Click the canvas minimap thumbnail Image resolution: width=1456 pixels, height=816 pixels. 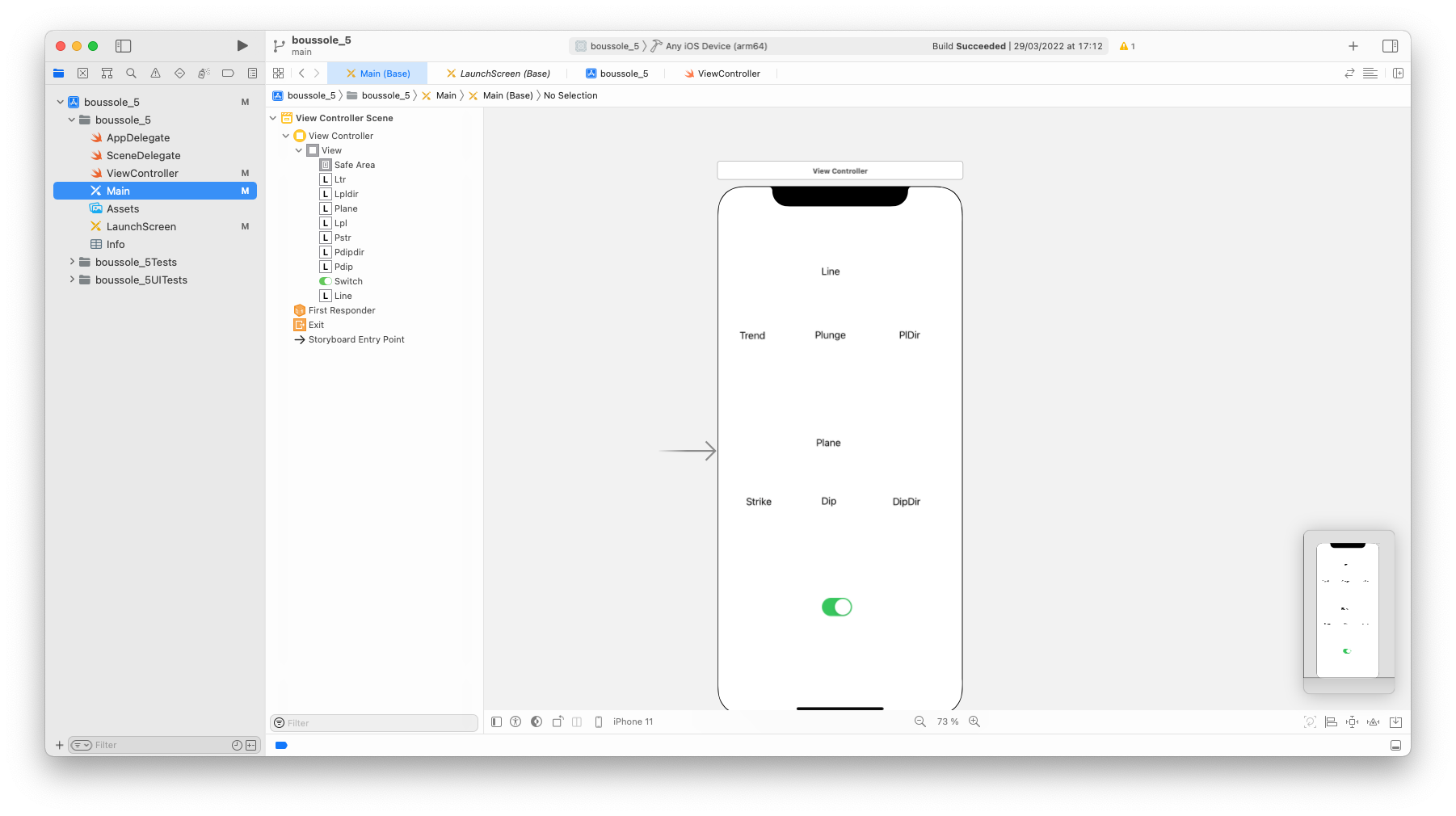tap(1348, 610)
